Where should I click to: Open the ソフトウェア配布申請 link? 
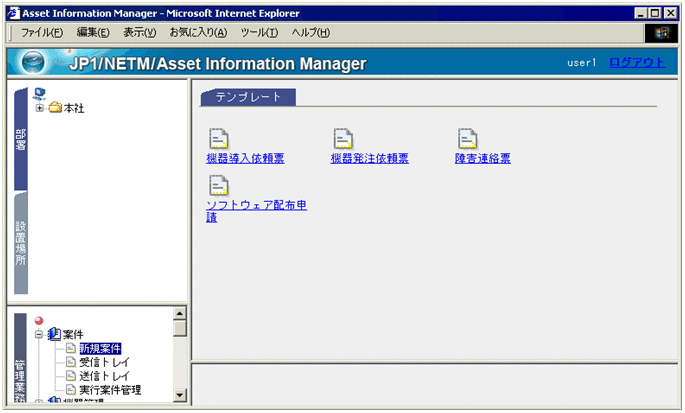coord(256,211)
